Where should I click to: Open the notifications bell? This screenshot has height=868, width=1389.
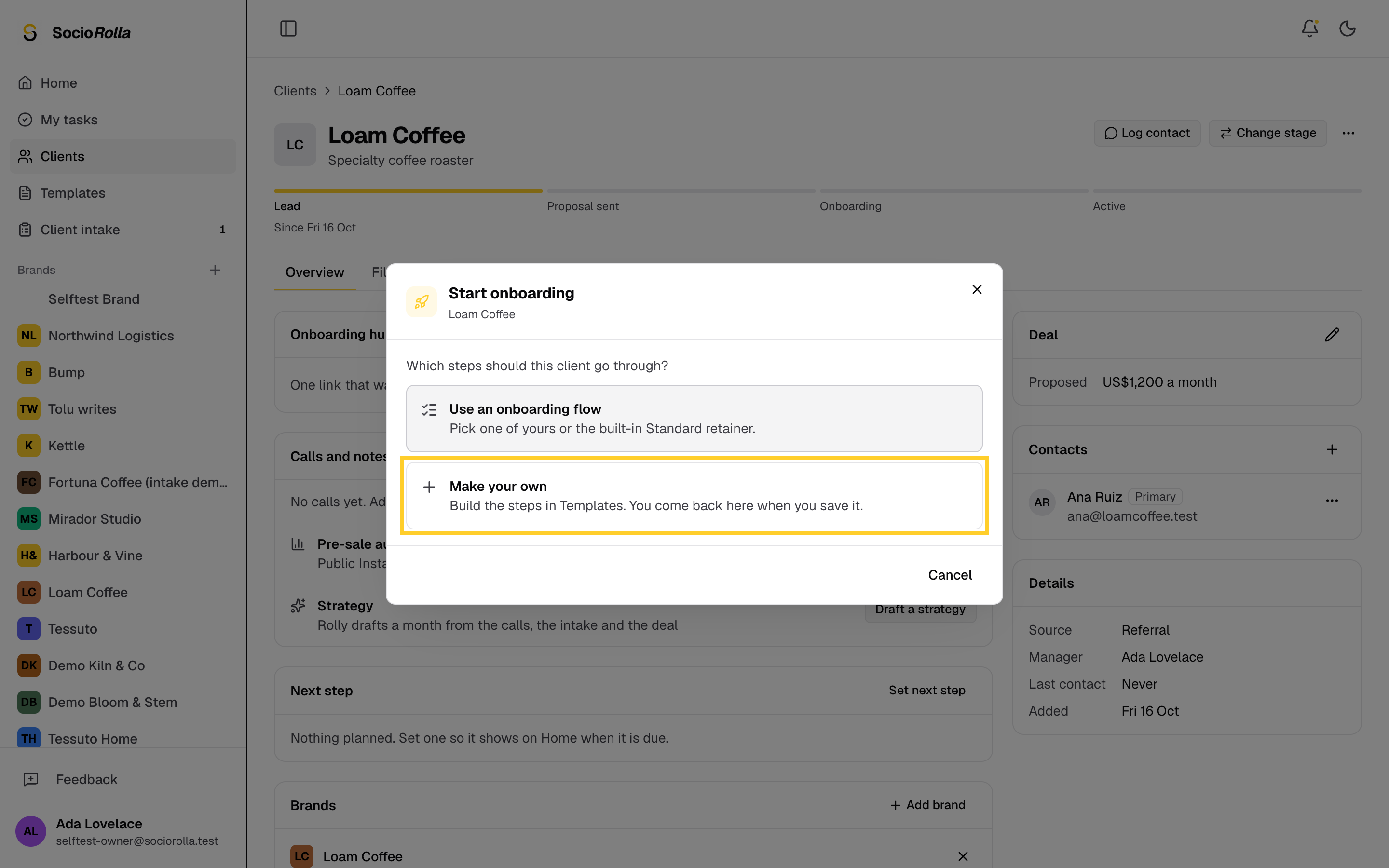(x=1309, y=28)
